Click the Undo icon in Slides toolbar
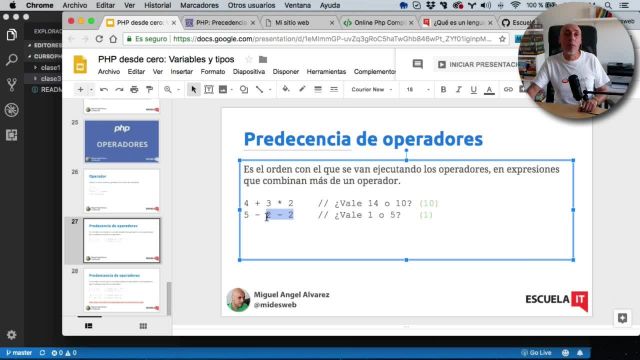This screenshot has width=640, height=360. (x=104, y=89)
